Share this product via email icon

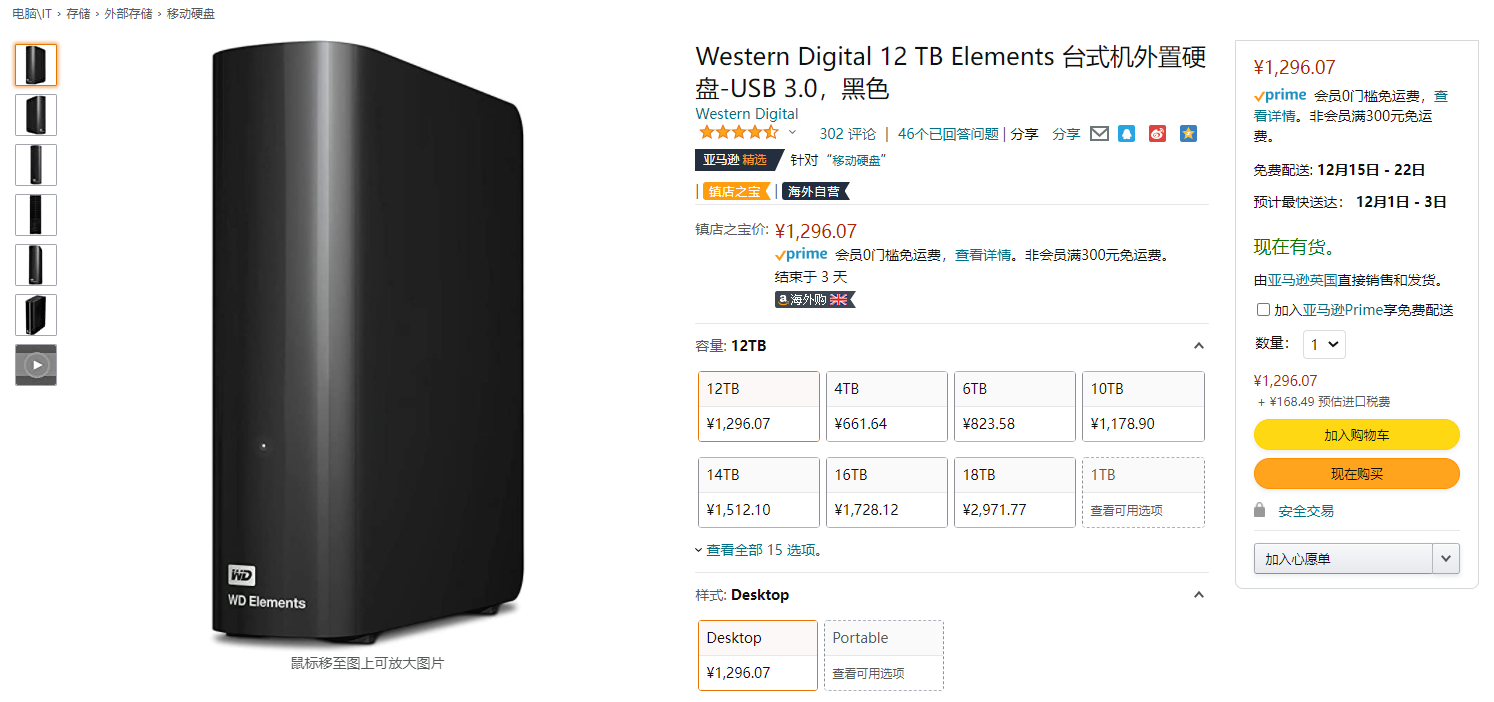point(1099,134)
